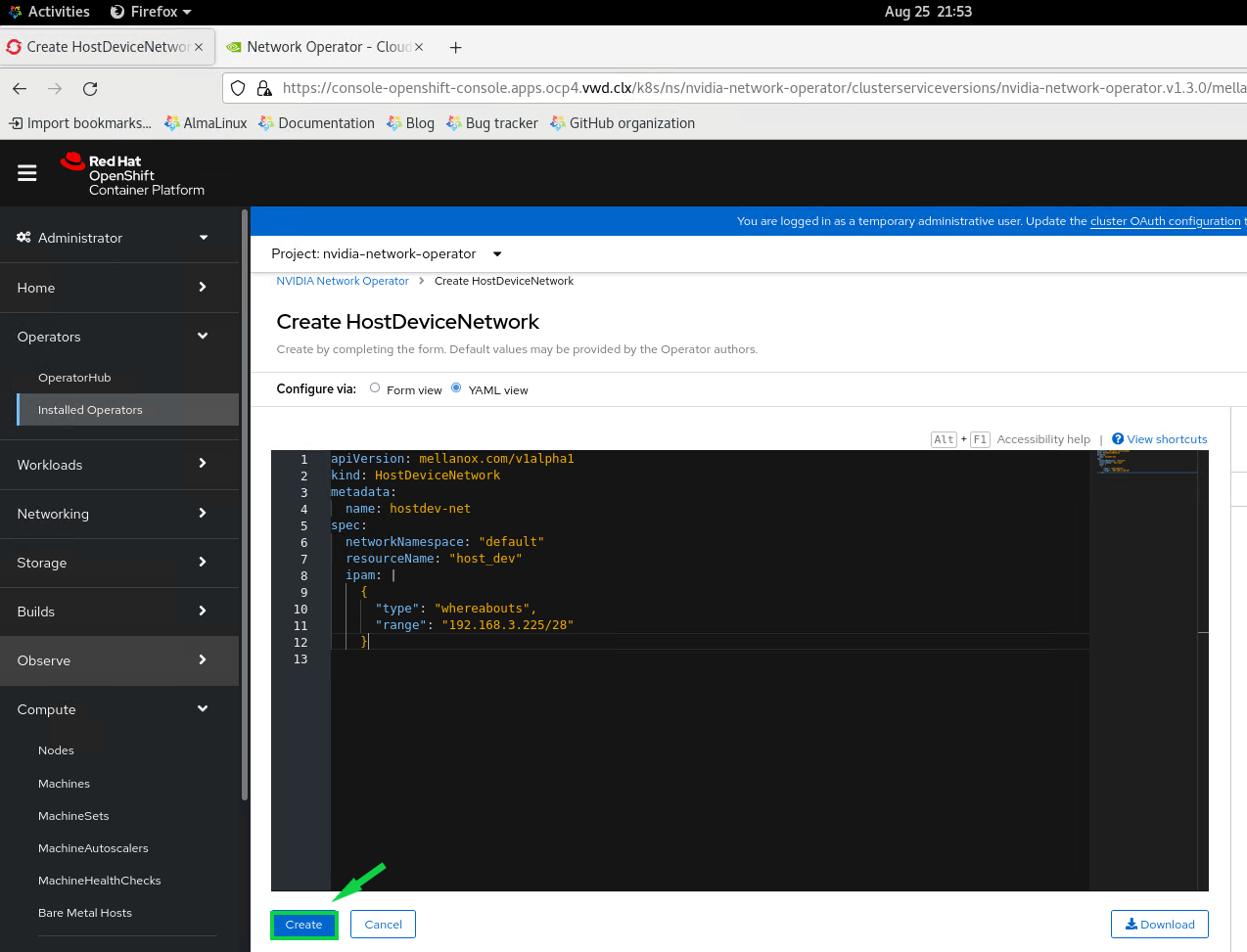This screenshot has width=1247, height=952.
Task: Click the Cancel button
Action: 383,925
